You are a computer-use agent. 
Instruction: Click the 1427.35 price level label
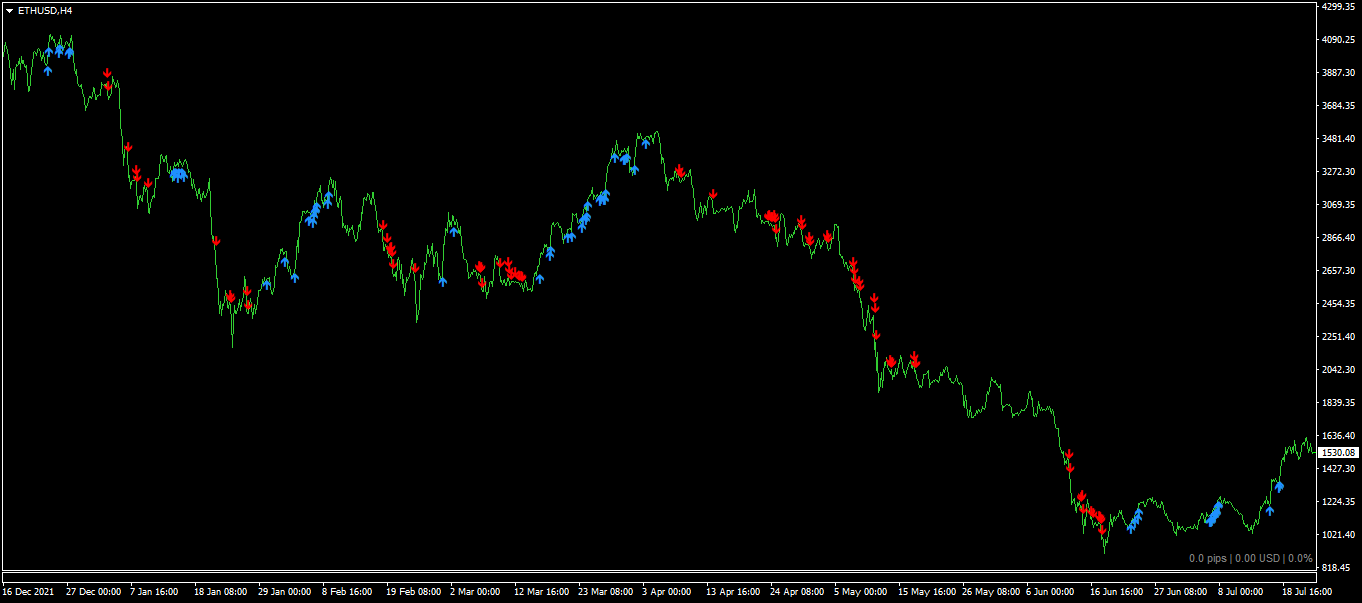coord(1338,469)
